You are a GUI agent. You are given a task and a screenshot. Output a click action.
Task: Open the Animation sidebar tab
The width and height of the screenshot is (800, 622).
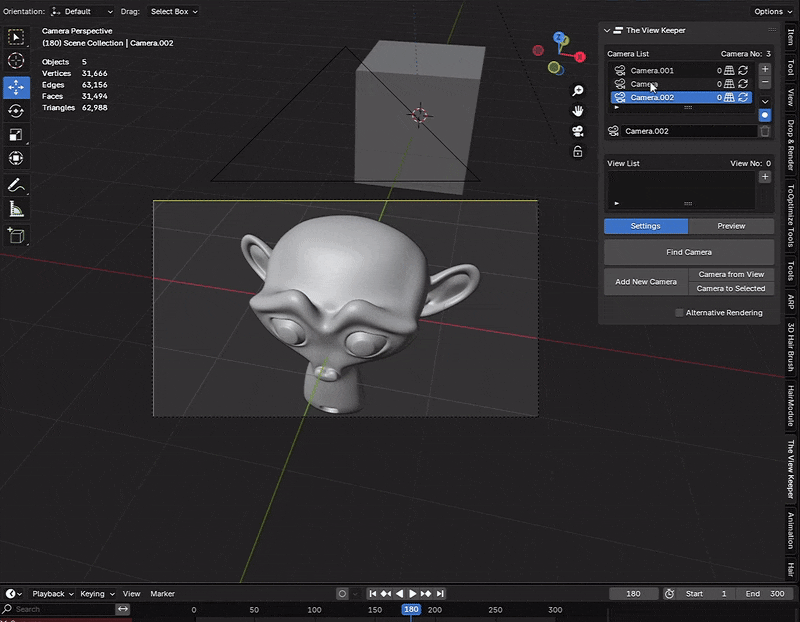pyautogui.click(x=791, y=530)
